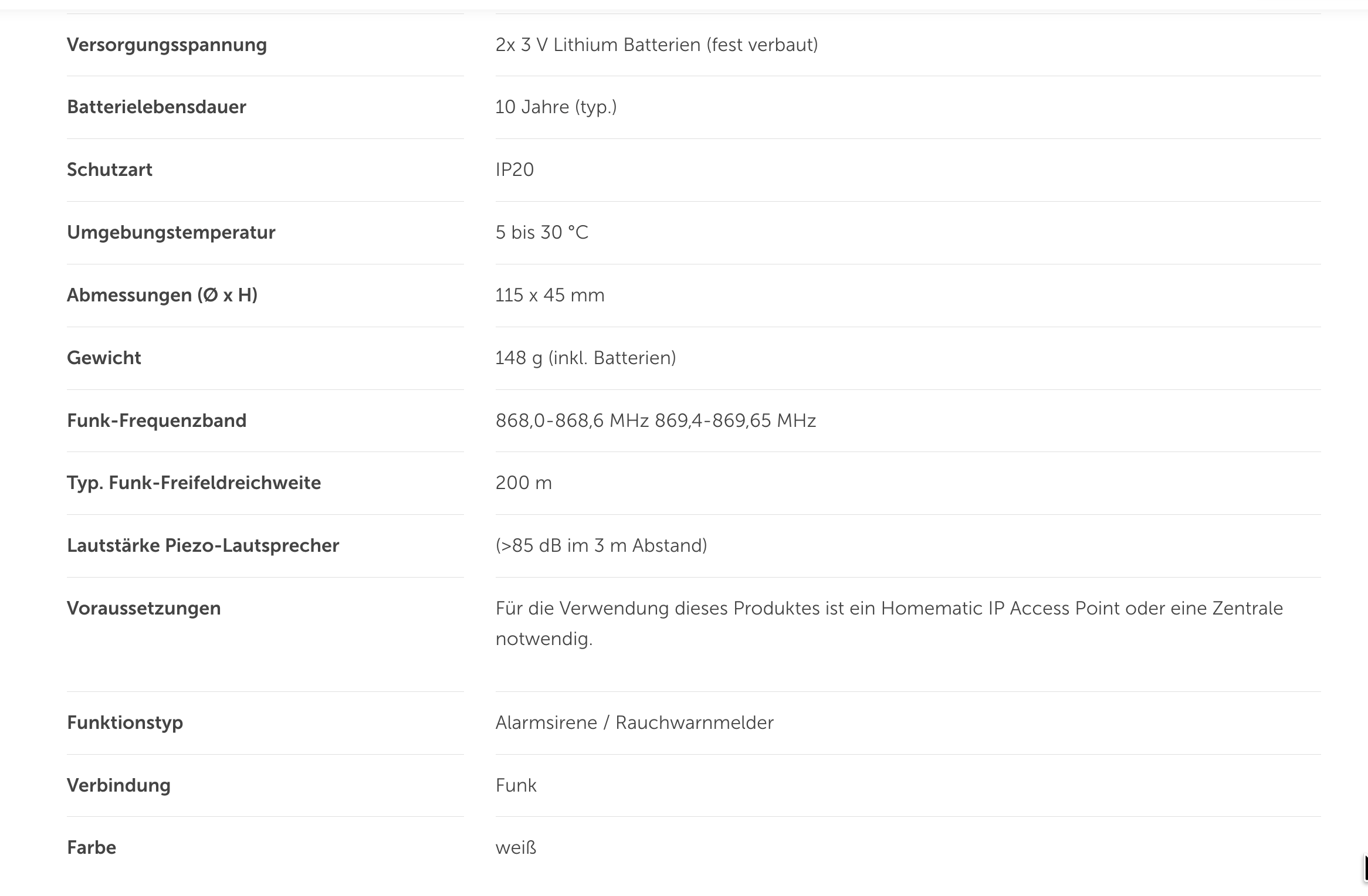The width and height of the screenshot is (1368, 896).
Task: Select the '10 Jahre (typ.)' value
Action: [x=556, y=107]
